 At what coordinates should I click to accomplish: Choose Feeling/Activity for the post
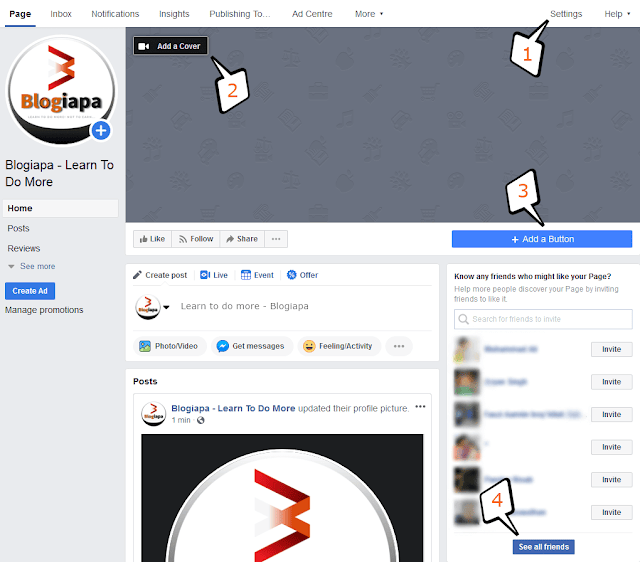coord(338,346)
